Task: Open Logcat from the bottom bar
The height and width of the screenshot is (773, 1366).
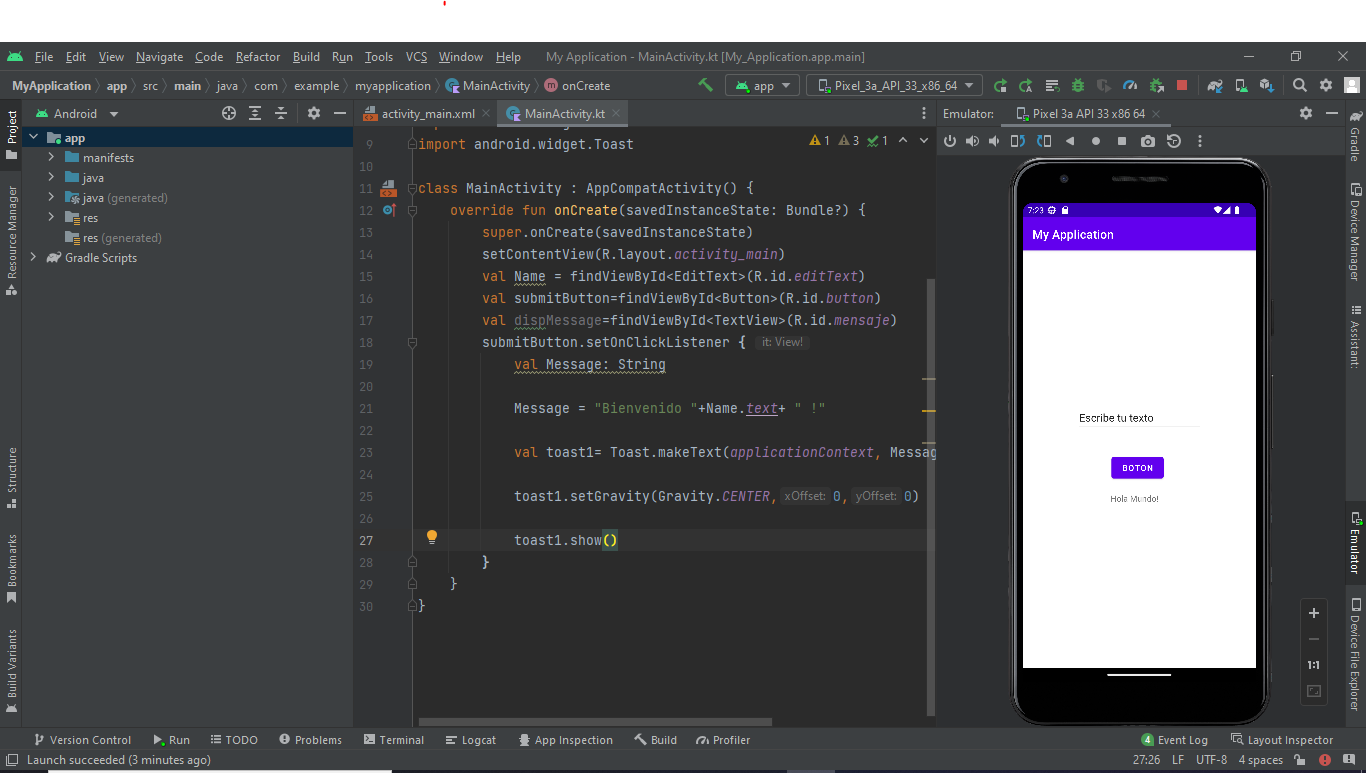Action: [470, 740]
